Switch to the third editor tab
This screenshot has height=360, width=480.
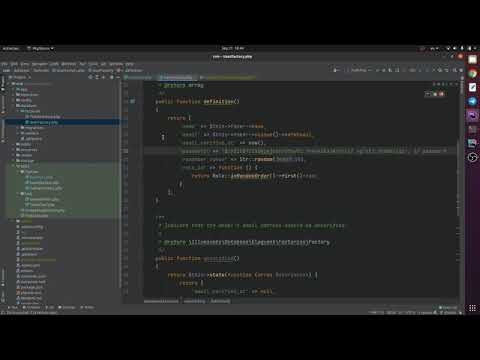pos(227,77)
